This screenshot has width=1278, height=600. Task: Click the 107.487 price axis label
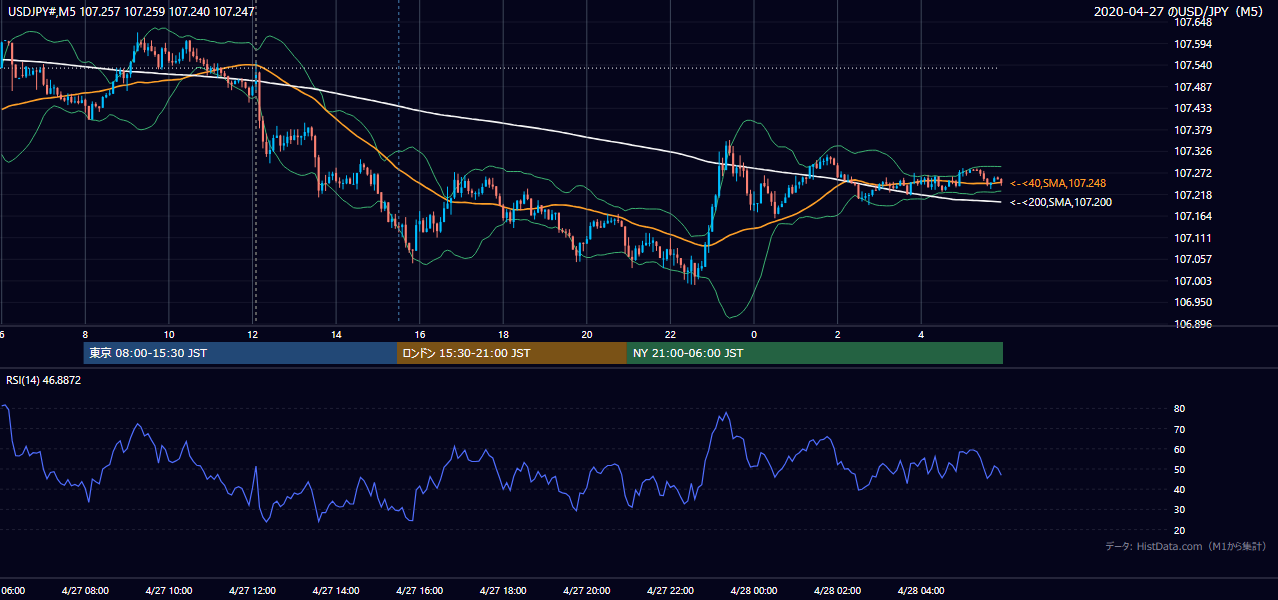pyautogui.click(x=1192, y=87)
